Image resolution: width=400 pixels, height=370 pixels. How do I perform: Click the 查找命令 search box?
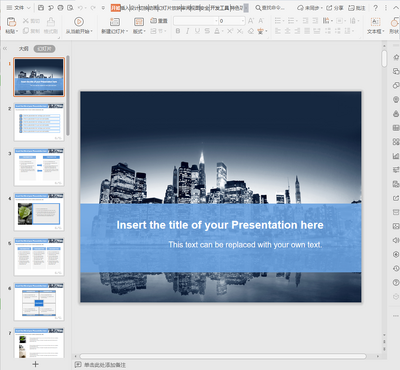(x=270, y=8)
